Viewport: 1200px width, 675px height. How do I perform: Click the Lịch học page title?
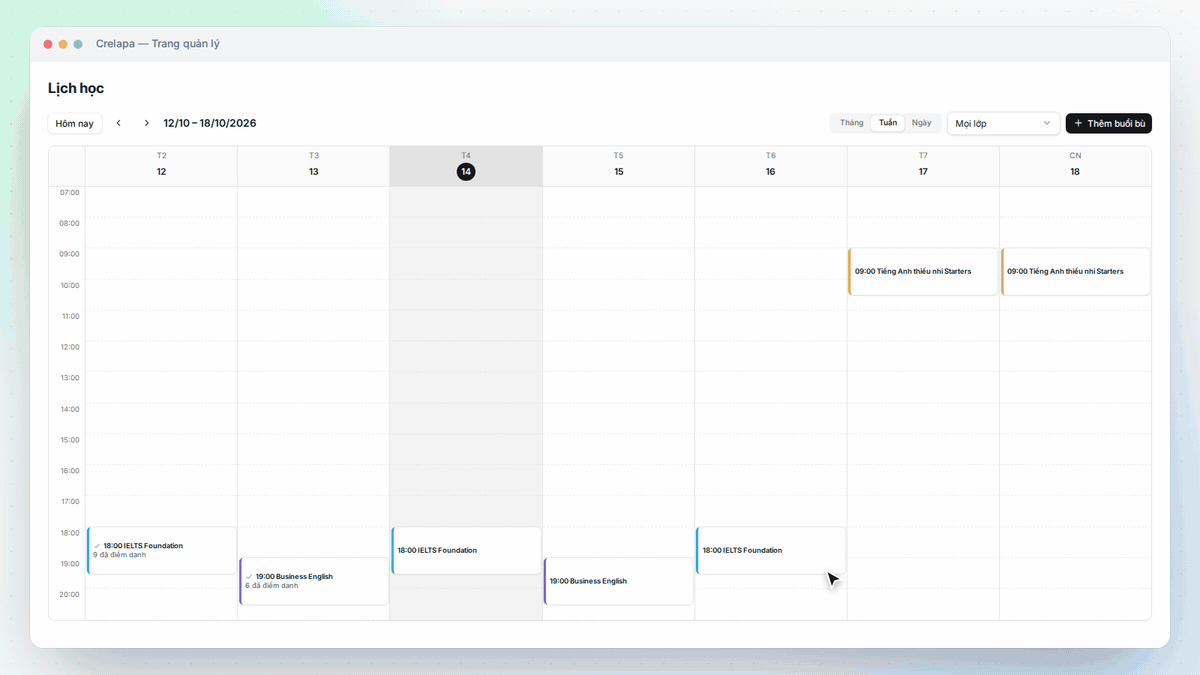76,88
